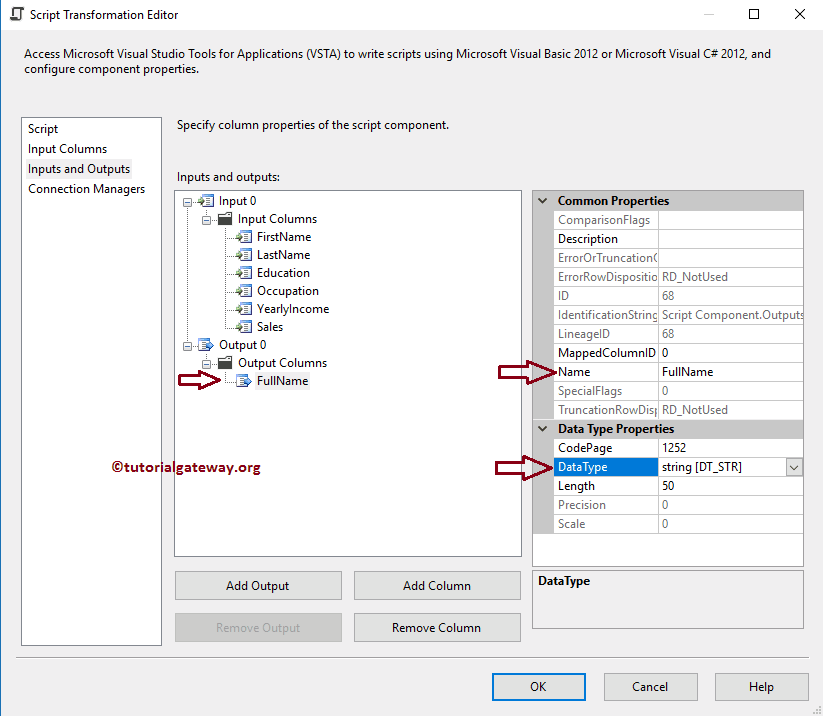Screen dimensions: 823x716
Task: Maximize the editor window
Action: (754, 14)
